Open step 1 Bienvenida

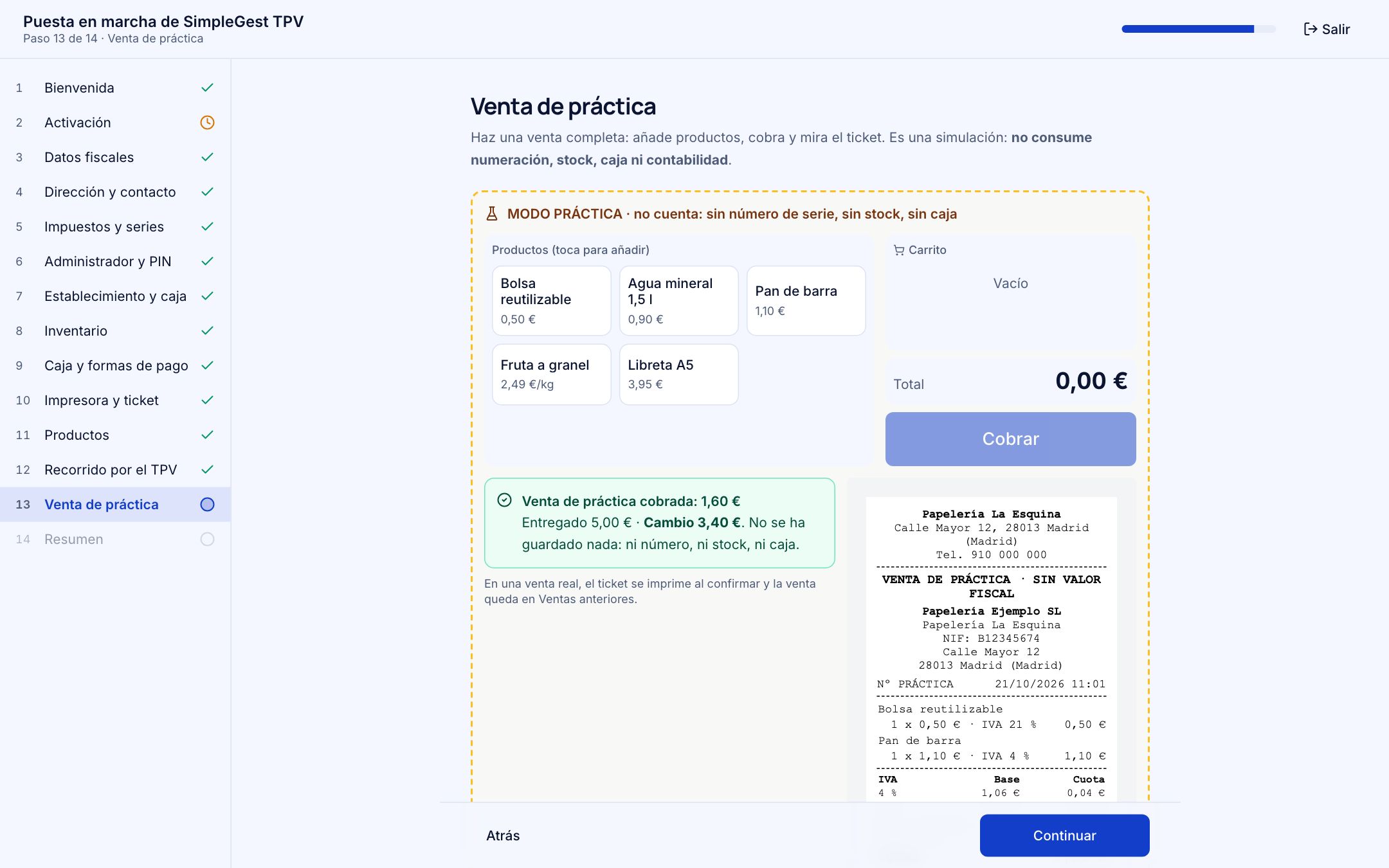point(115,87)
